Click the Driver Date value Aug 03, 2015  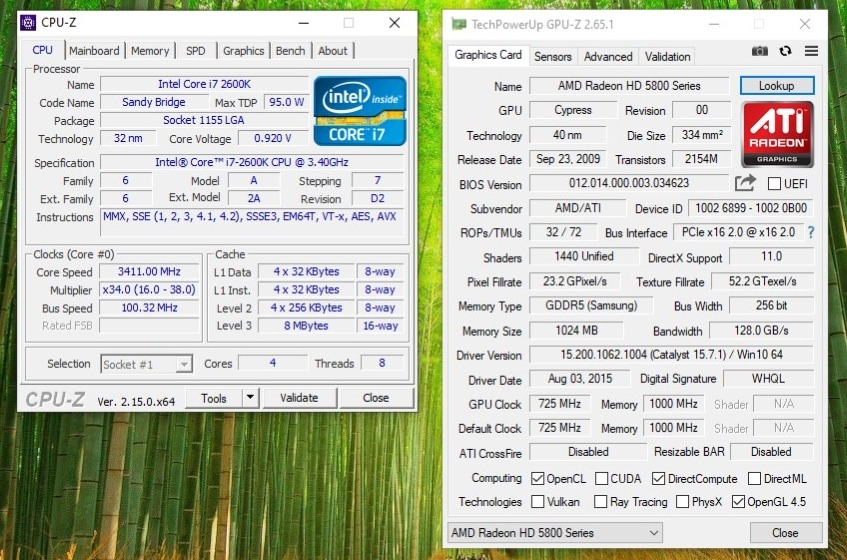580,379
